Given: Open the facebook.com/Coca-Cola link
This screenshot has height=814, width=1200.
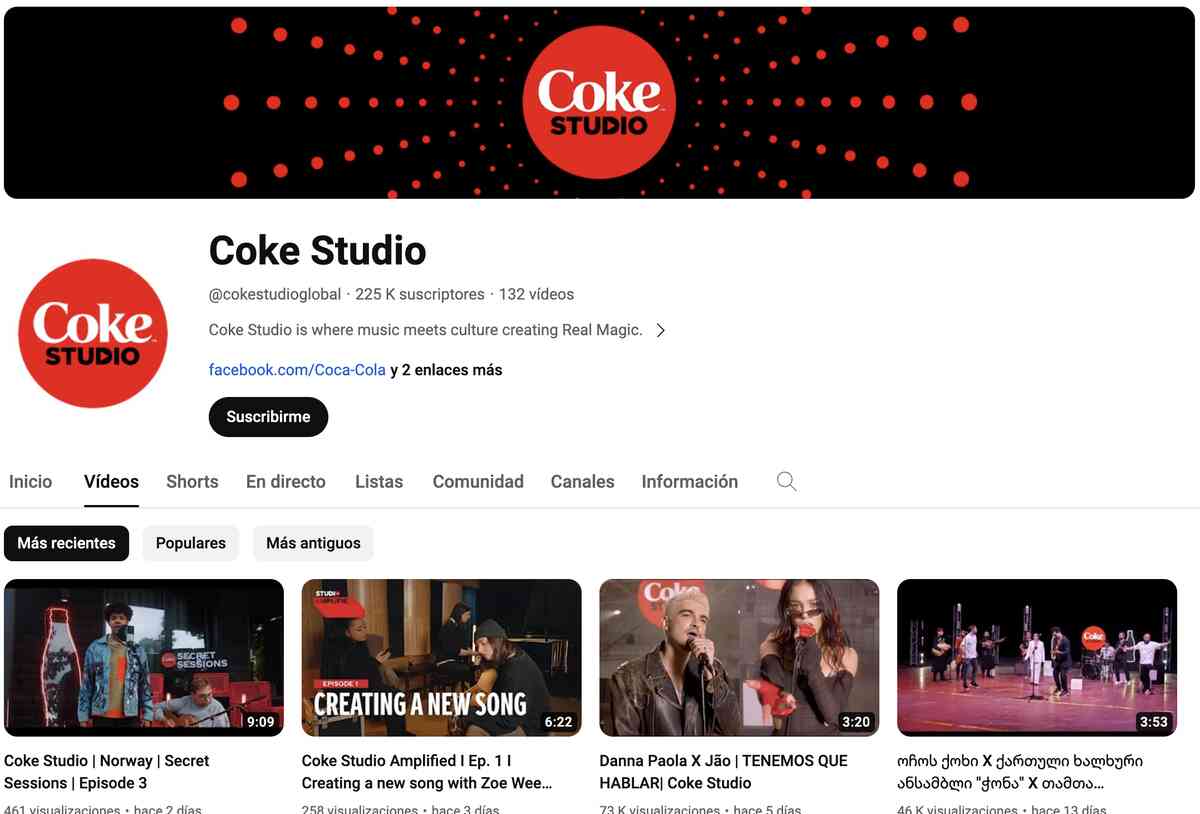Looking at the screenshot, I should [x=297, y=370].
